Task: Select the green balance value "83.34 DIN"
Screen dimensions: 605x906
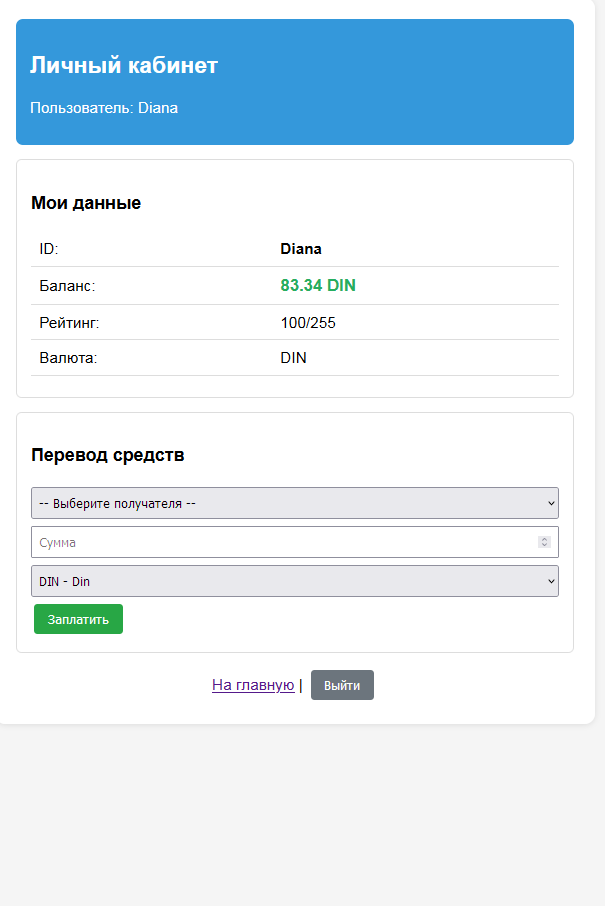Action: (x=317, y=285)
